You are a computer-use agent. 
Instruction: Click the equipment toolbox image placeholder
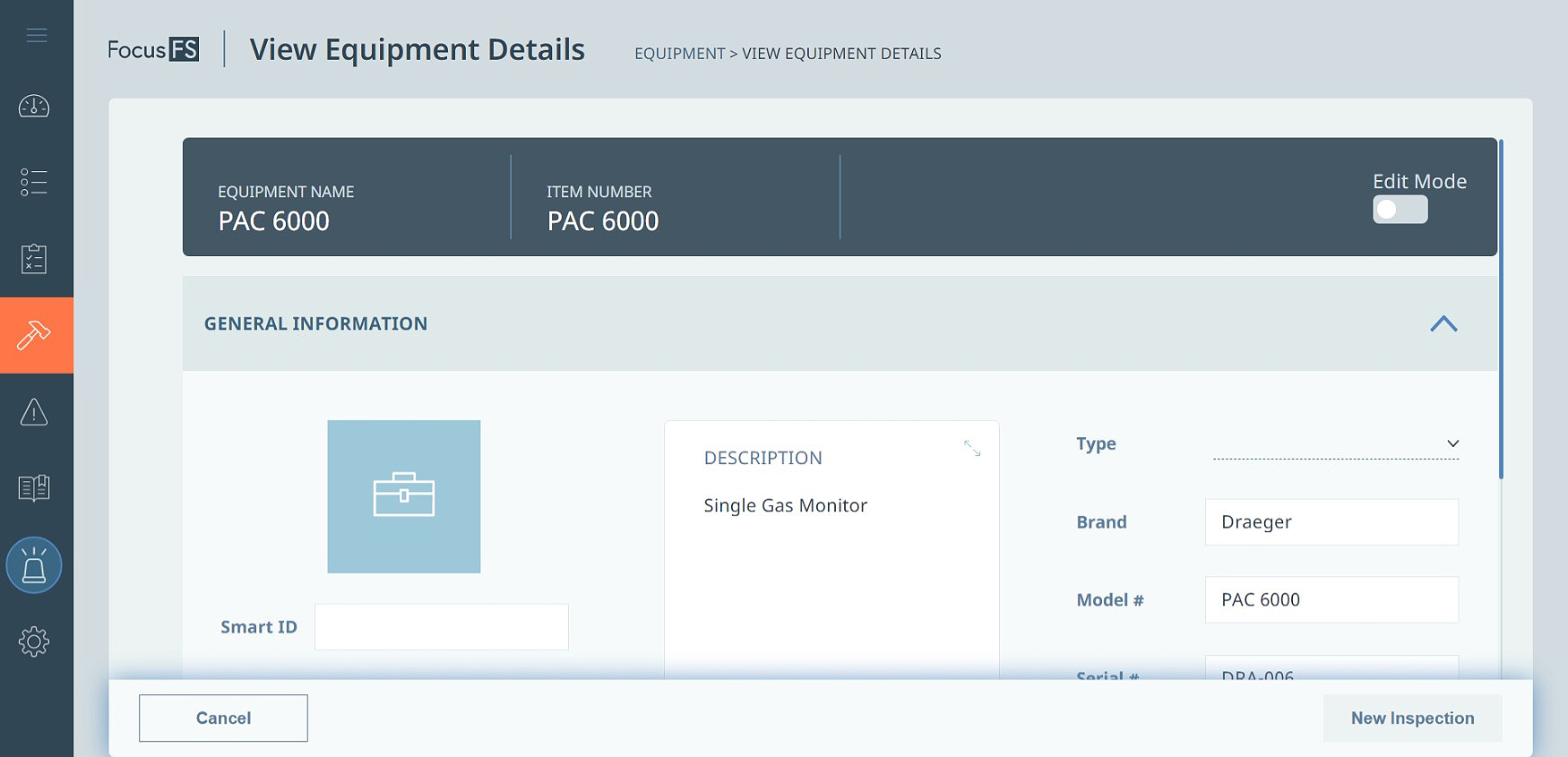(x=404, y=496)
